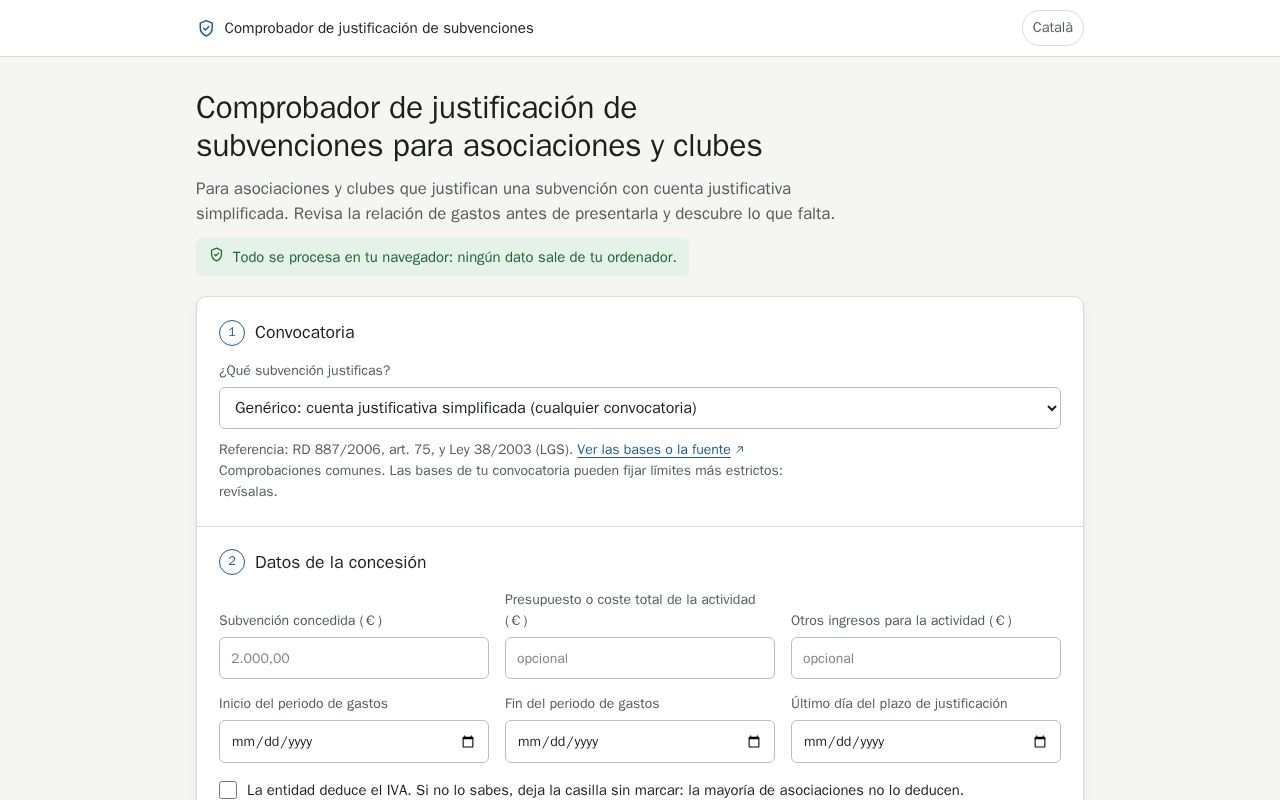Screen dimensions: 1280x800
Task: Click 'Todo se procesa en tu navegador' notice text
Action: (x=455, y=257)
